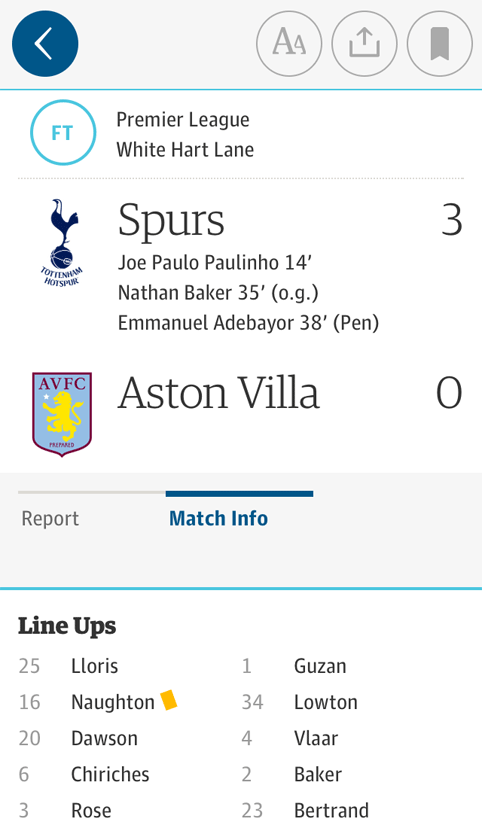The image size is (482, 825).
Task: Tap Lloris in the Spurs line up
Action: 95,666
